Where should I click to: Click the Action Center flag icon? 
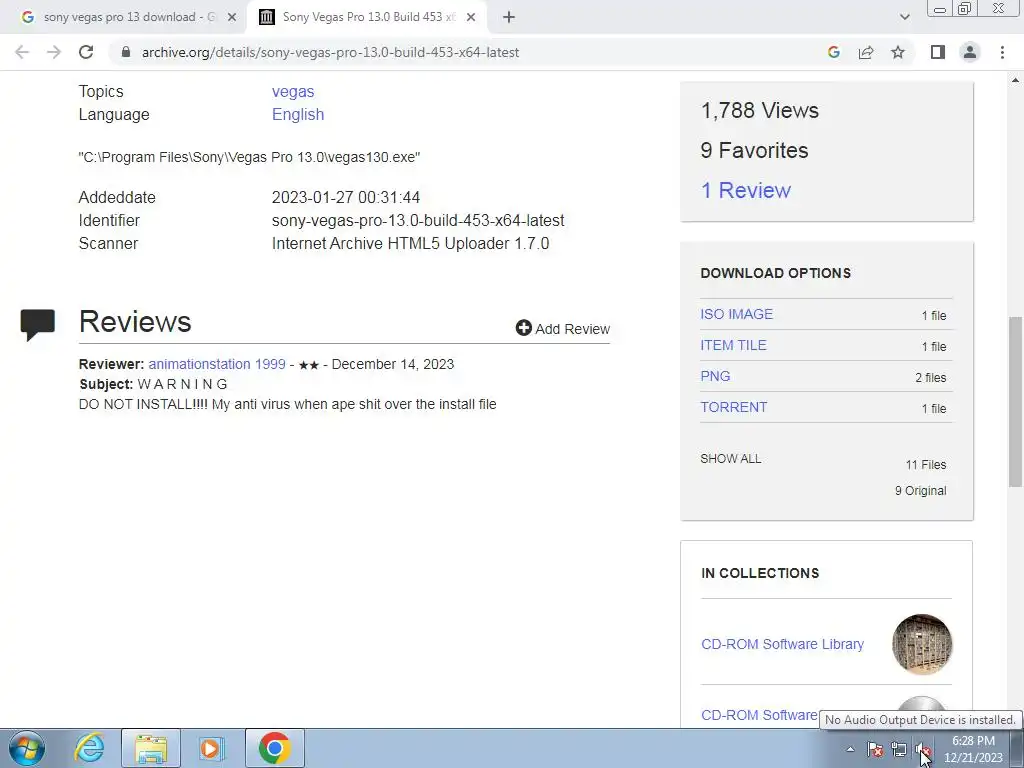point(875,749)
